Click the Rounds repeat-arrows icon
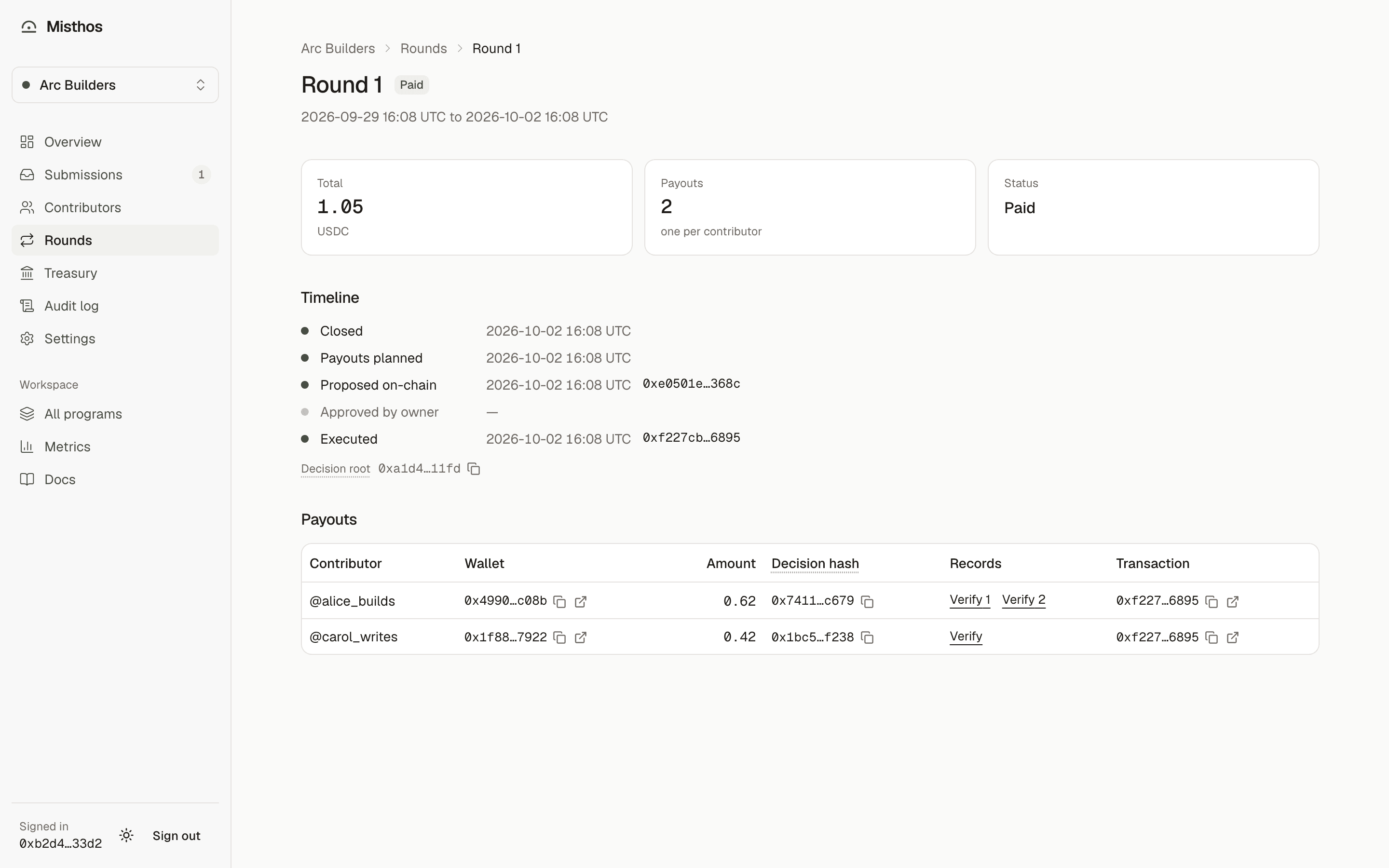This screenshot has width=1389, height=868. pos(27,240)
